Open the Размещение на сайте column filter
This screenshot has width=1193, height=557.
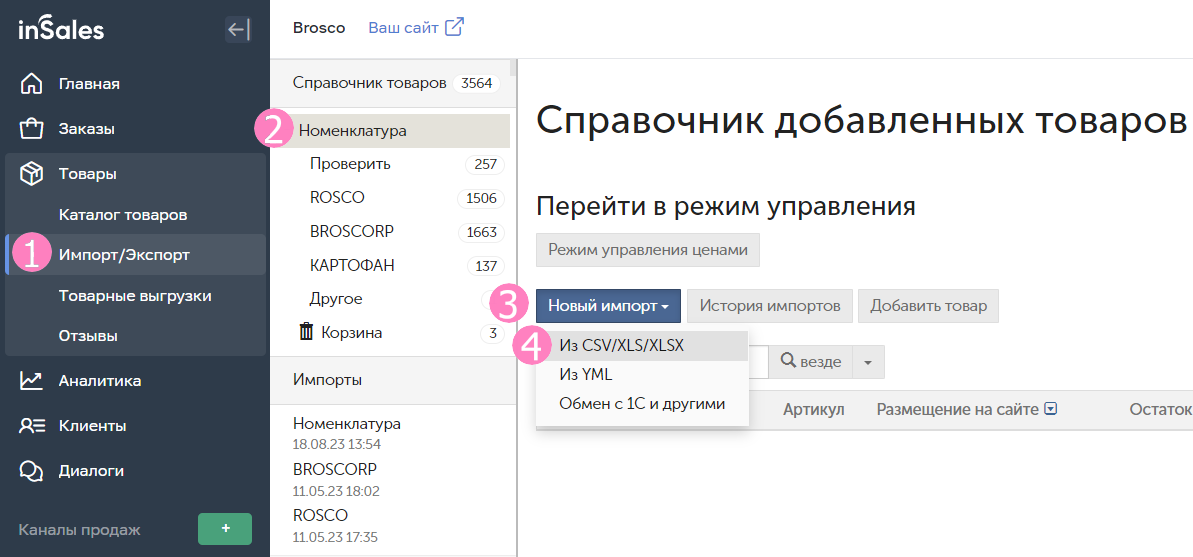(x=1051, y=409)
